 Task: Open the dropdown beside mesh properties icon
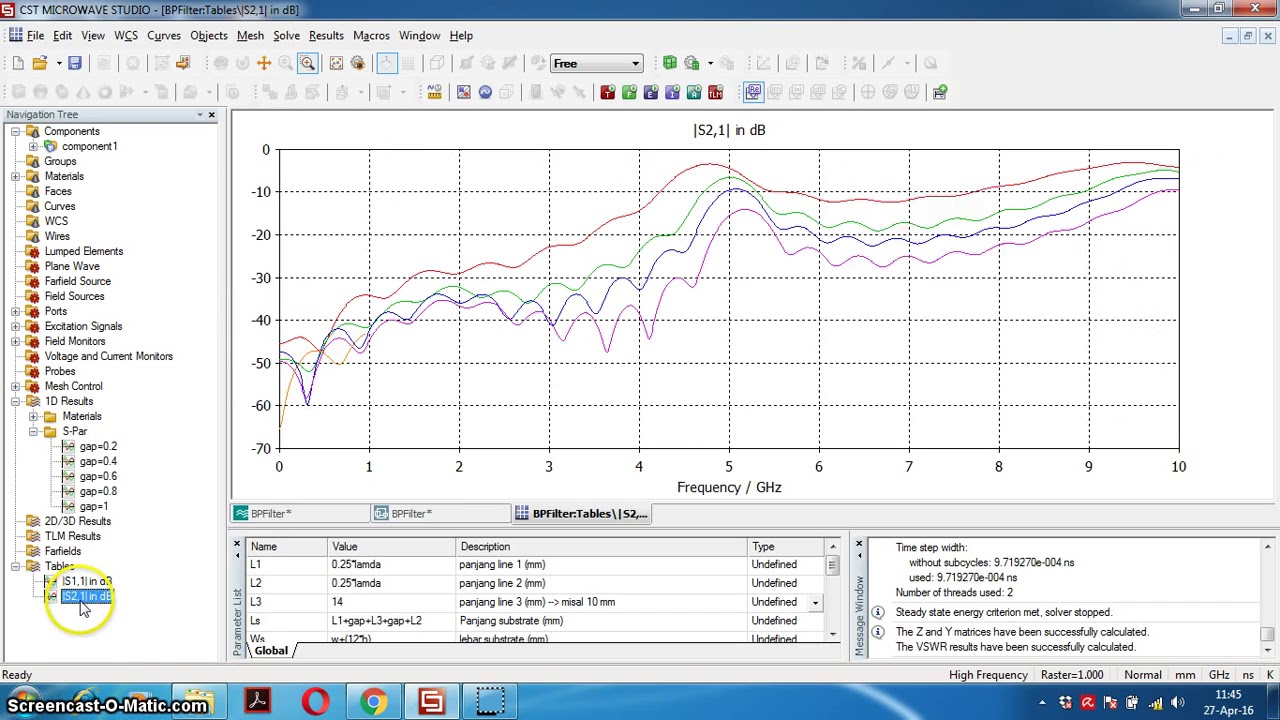pyautogui.click(x=711, y=63)
